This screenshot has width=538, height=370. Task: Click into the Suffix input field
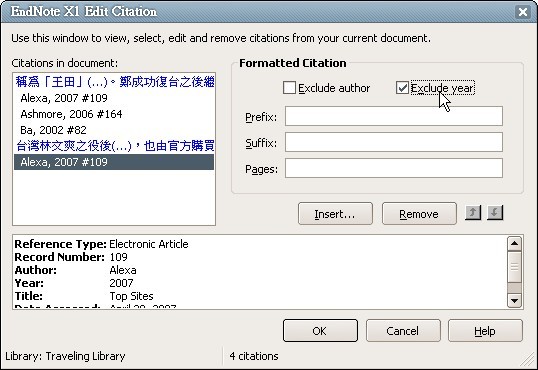pyautogui.click(x=394, y=142)
